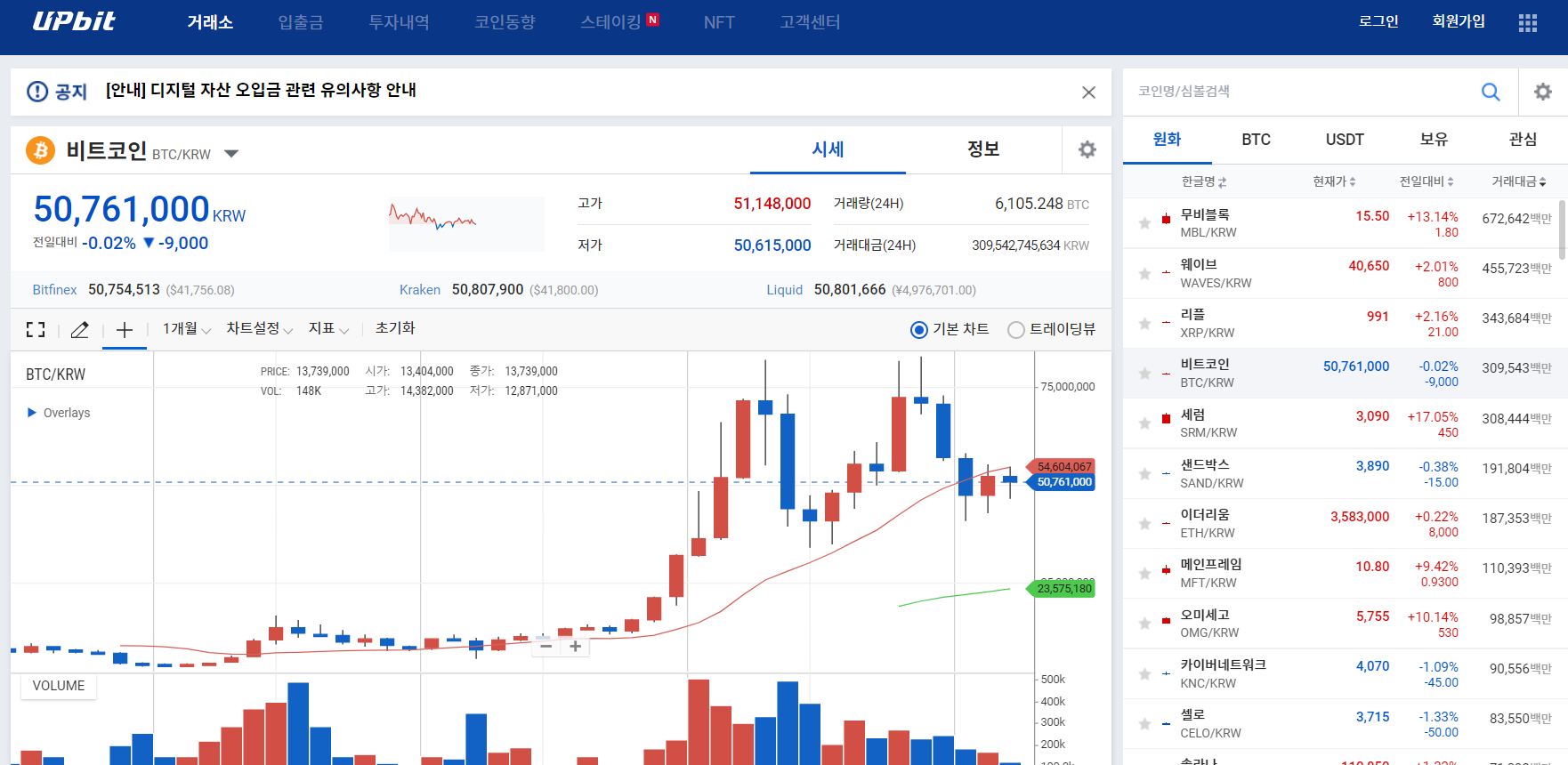
Task: Go to 코인동향 menu
Action: coord(505,22)
